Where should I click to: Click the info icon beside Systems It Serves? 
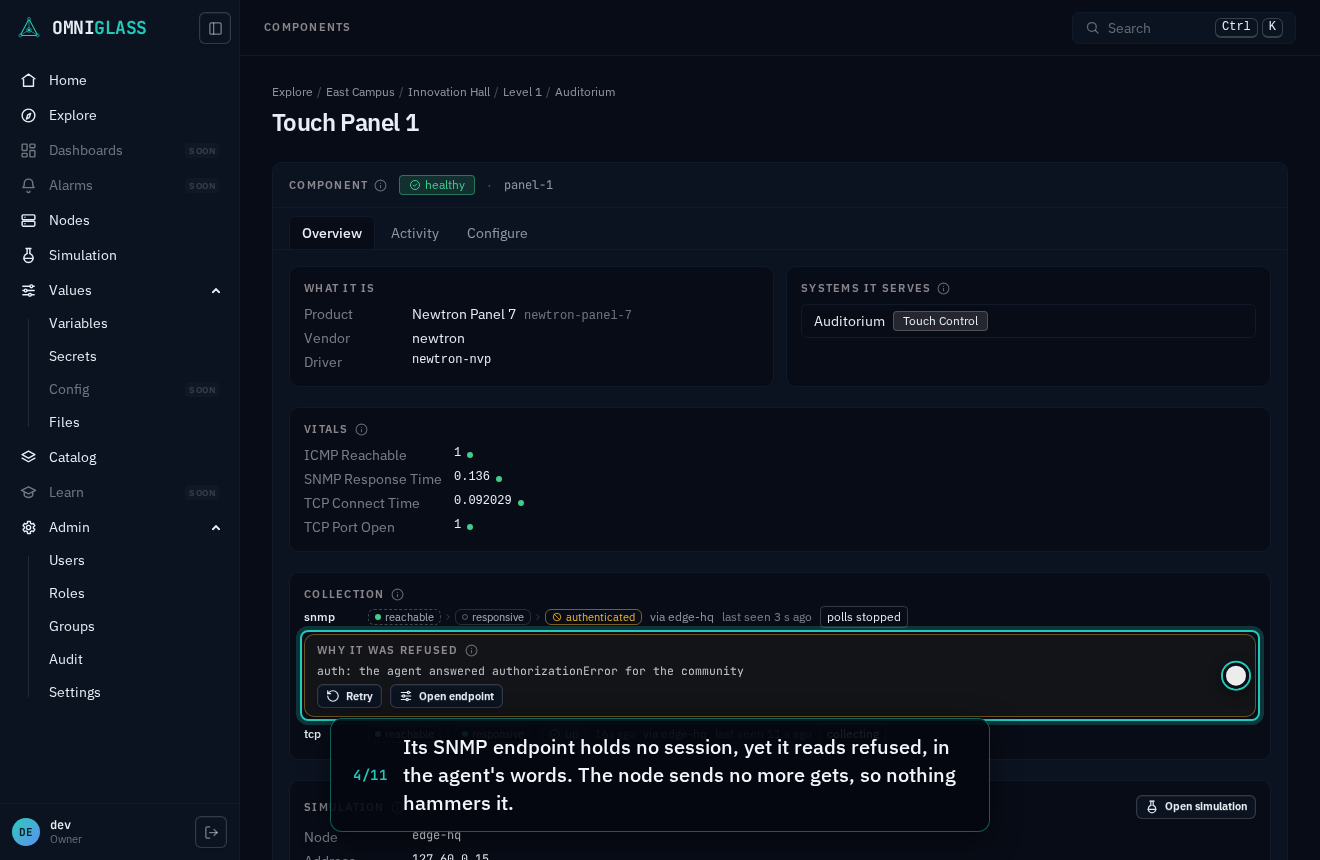click(x=944, y=288)
